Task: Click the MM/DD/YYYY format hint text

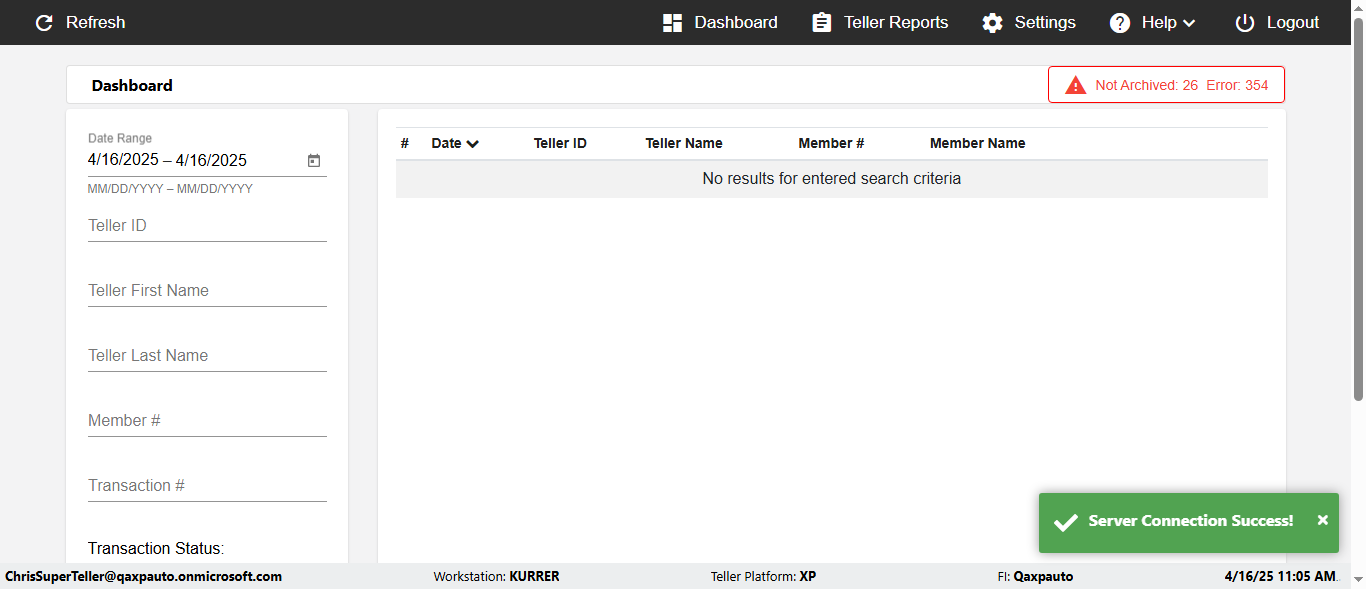Action: (x=170, y=189)
